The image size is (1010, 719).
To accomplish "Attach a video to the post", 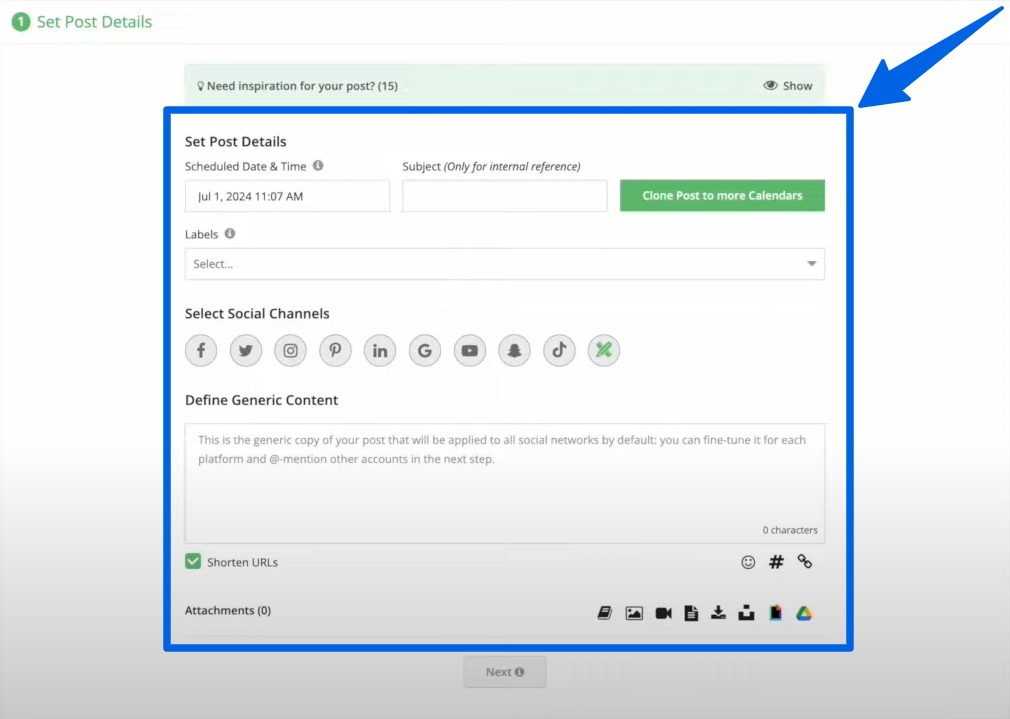I will [663, 611].
